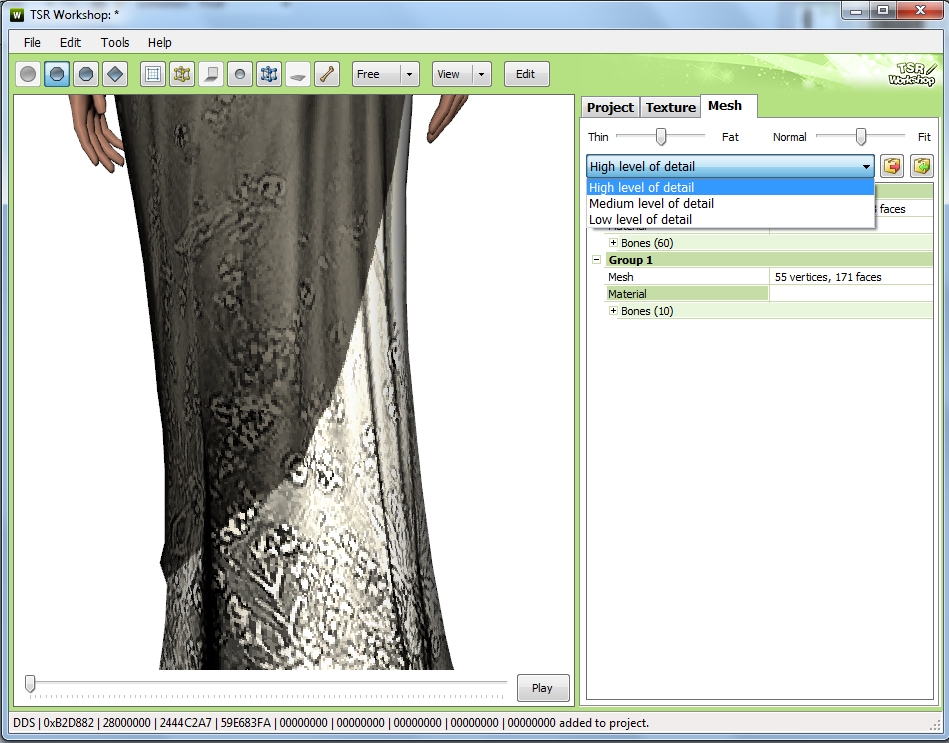This screenshot has height=743, width=949.
Task: Open the Tools menu
Action: click(115, 43)
